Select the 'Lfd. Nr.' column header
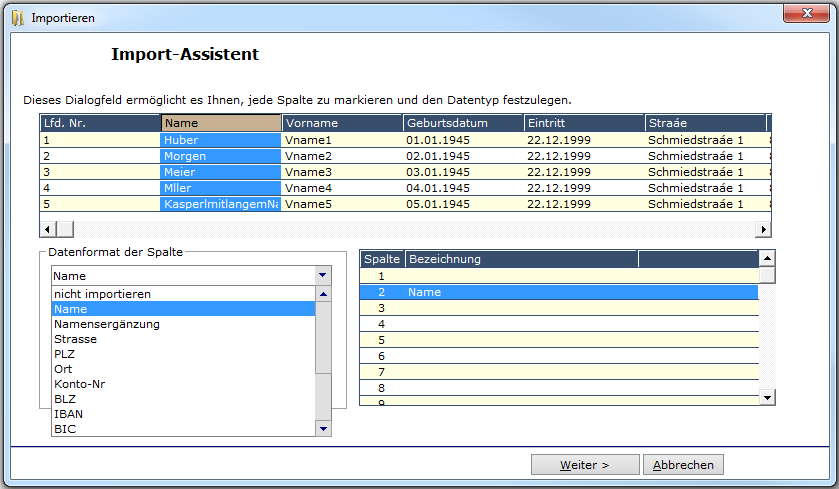Image resolution: width=839 pixels, height=489 pixels. (100, 123)
